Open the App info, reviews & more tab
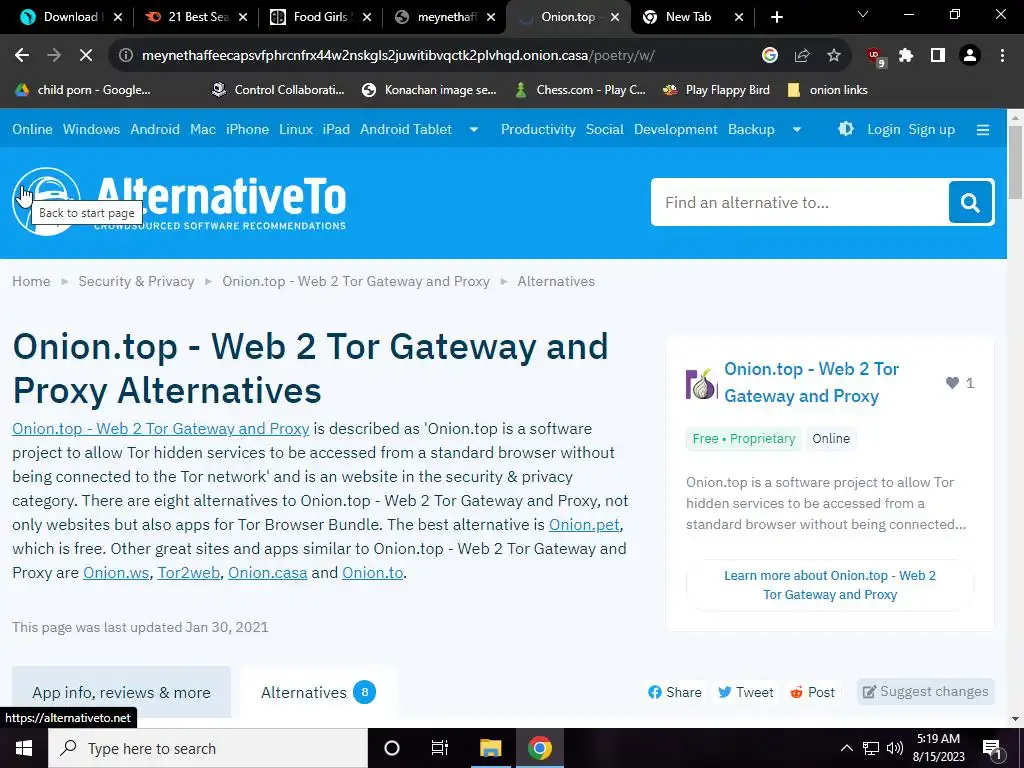The image size is (1024, 768). 121,692
